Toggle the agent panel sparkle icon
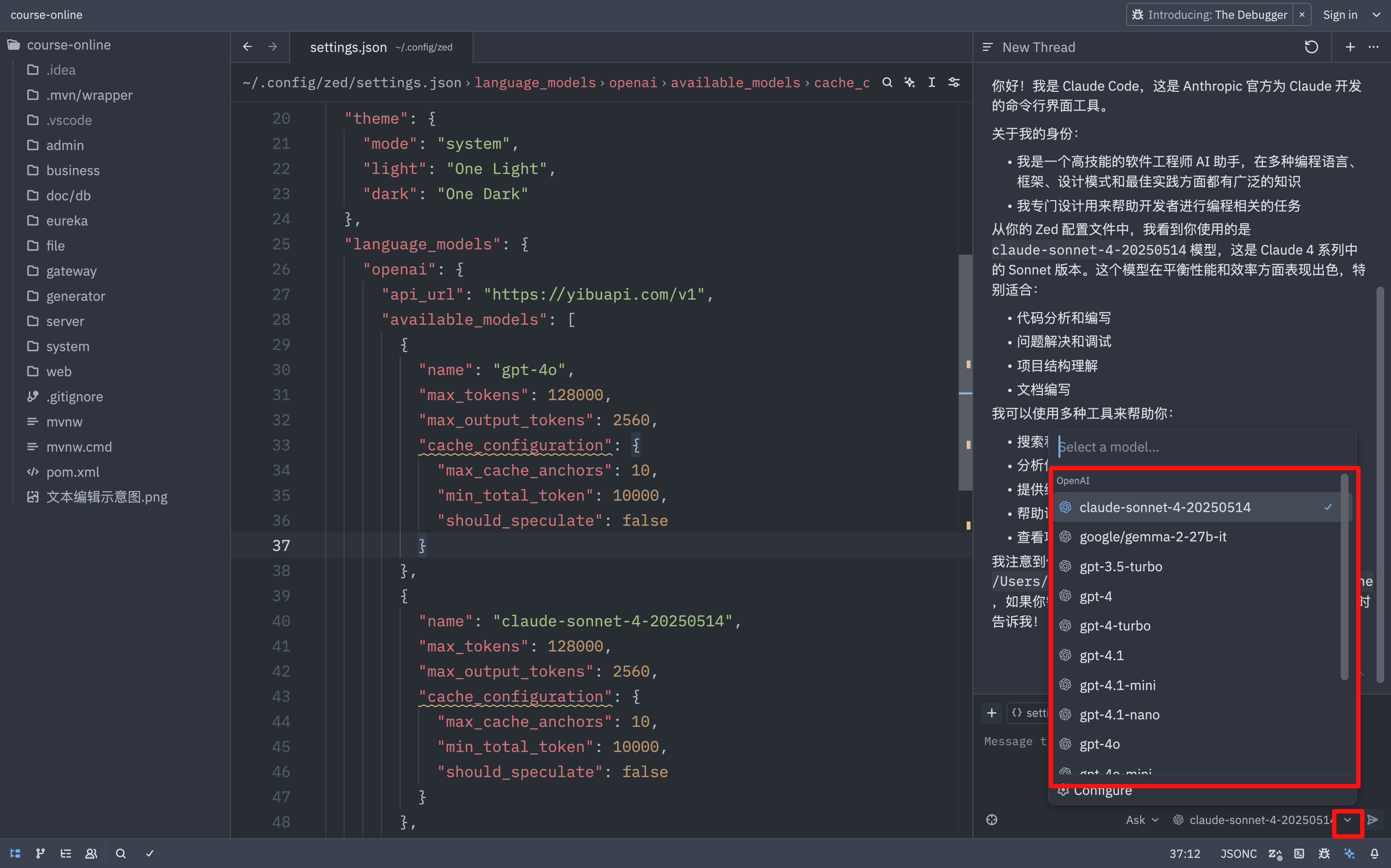 (x=1349, y=853)
